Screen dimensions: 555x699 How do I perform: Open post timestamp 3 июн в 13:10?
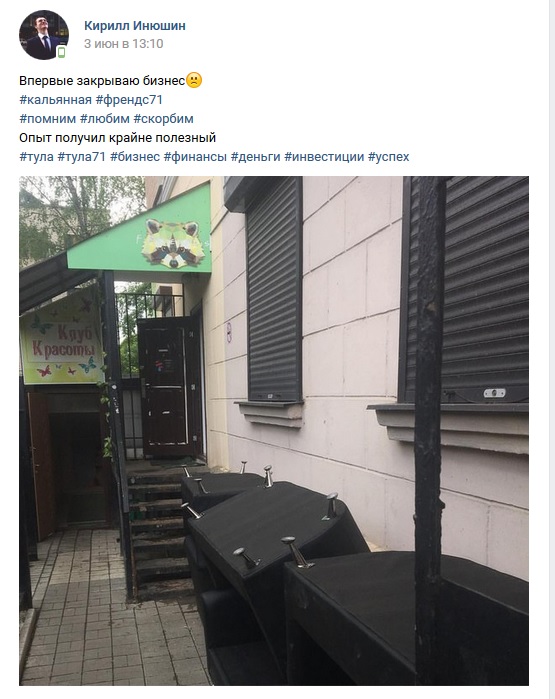pyautogui.click(x=123, y=44)
